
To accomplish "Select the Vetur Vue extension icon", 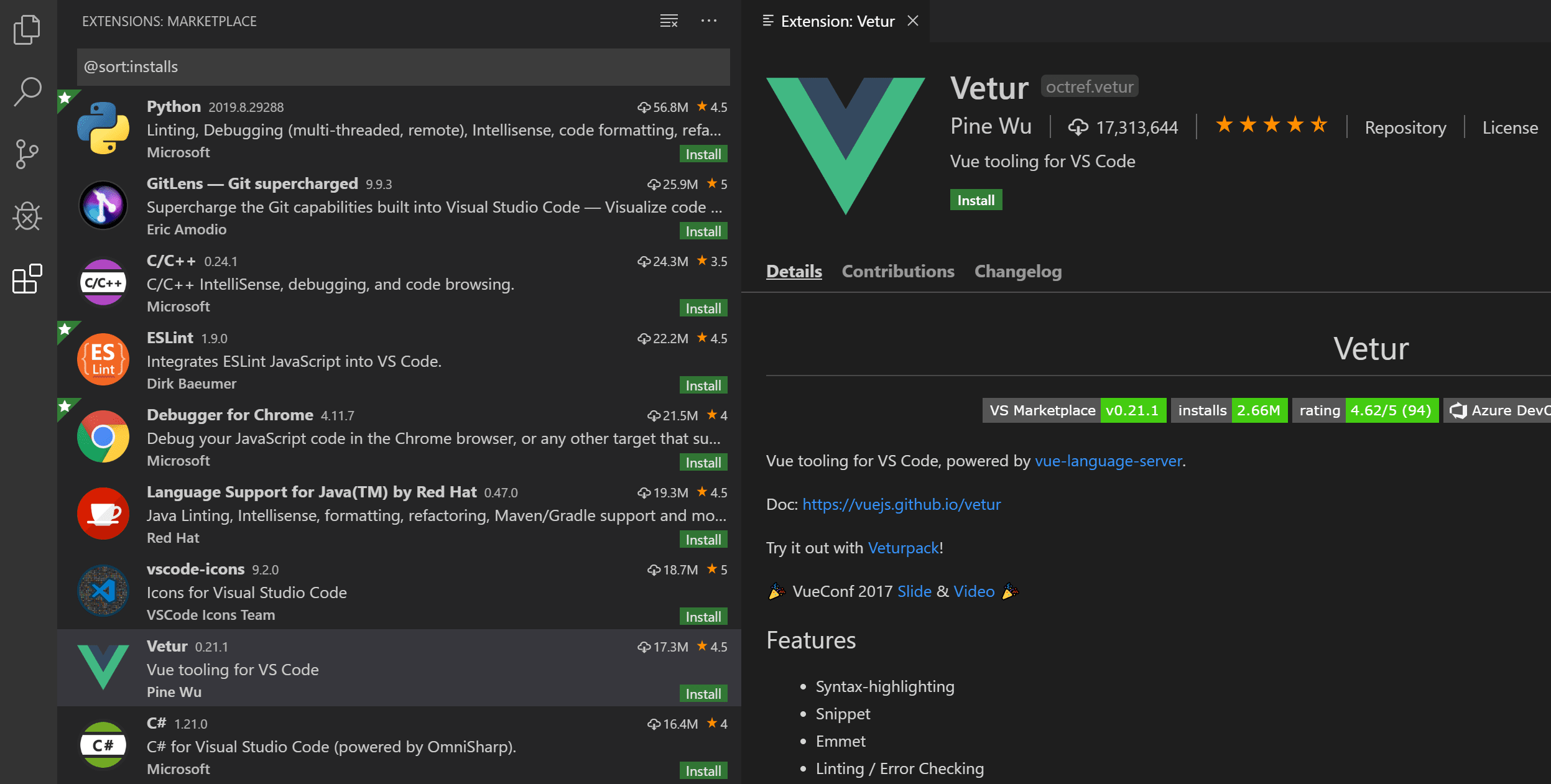I will (x=102, y=667).
